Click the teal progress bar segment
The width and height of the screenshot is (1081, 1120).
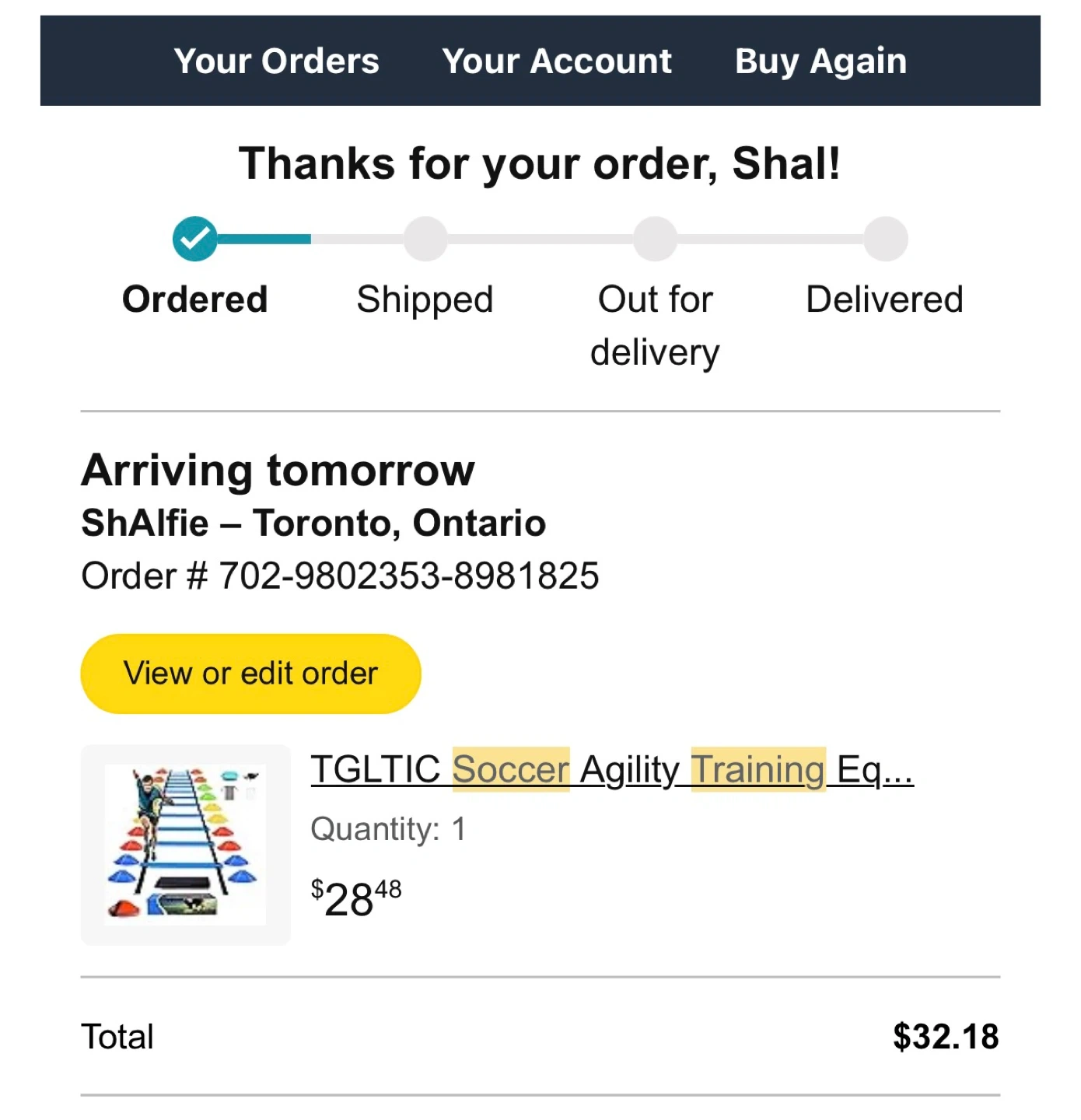coord(264,239)
